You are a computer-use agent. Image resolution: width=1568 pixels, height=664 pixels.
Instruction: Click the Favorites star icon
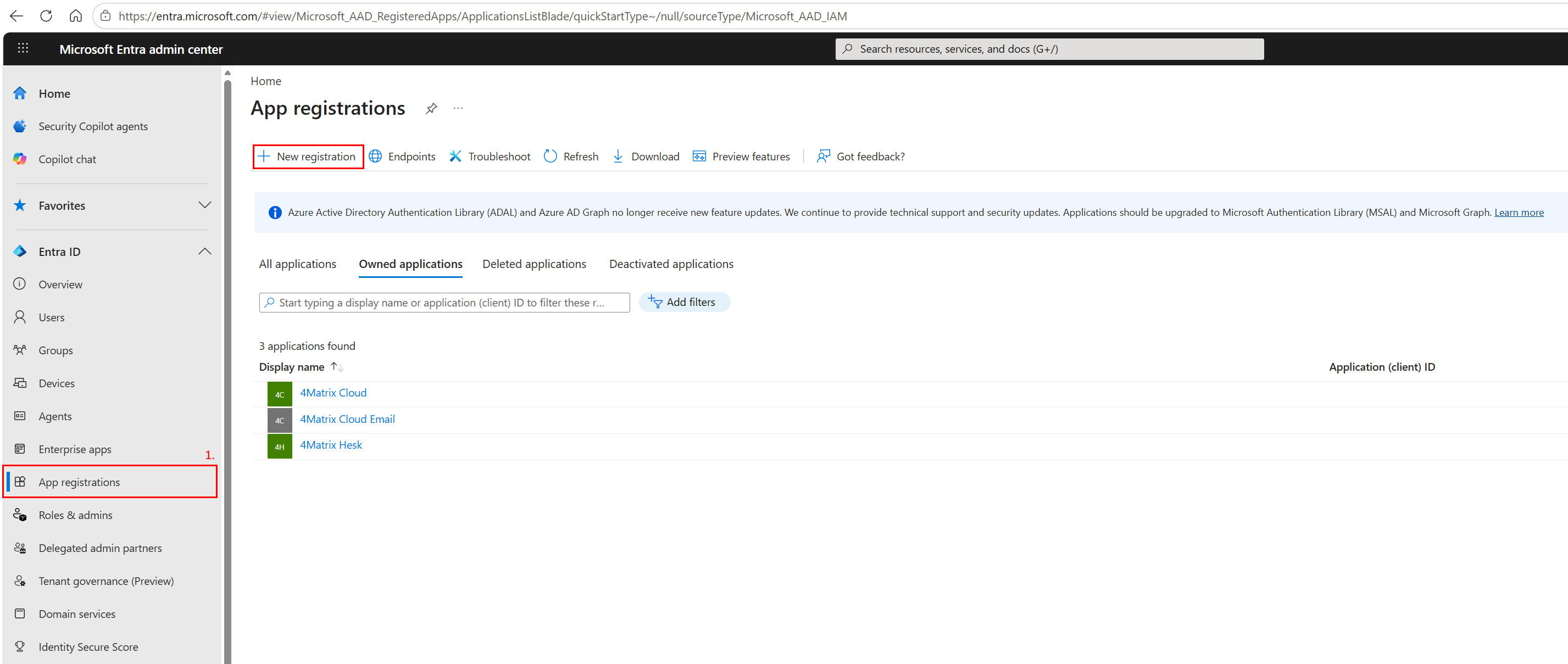coord(20,205)
